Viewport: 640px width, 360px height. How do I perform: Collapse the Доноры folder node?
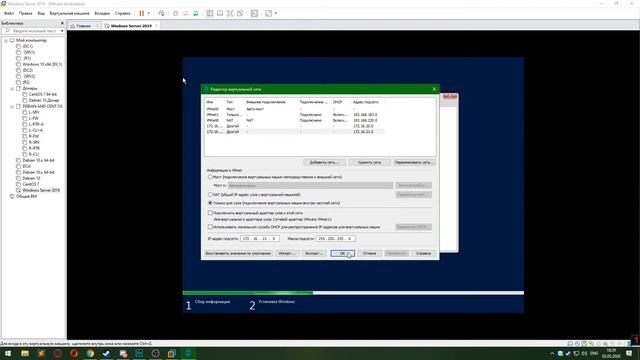click(12, 89)
